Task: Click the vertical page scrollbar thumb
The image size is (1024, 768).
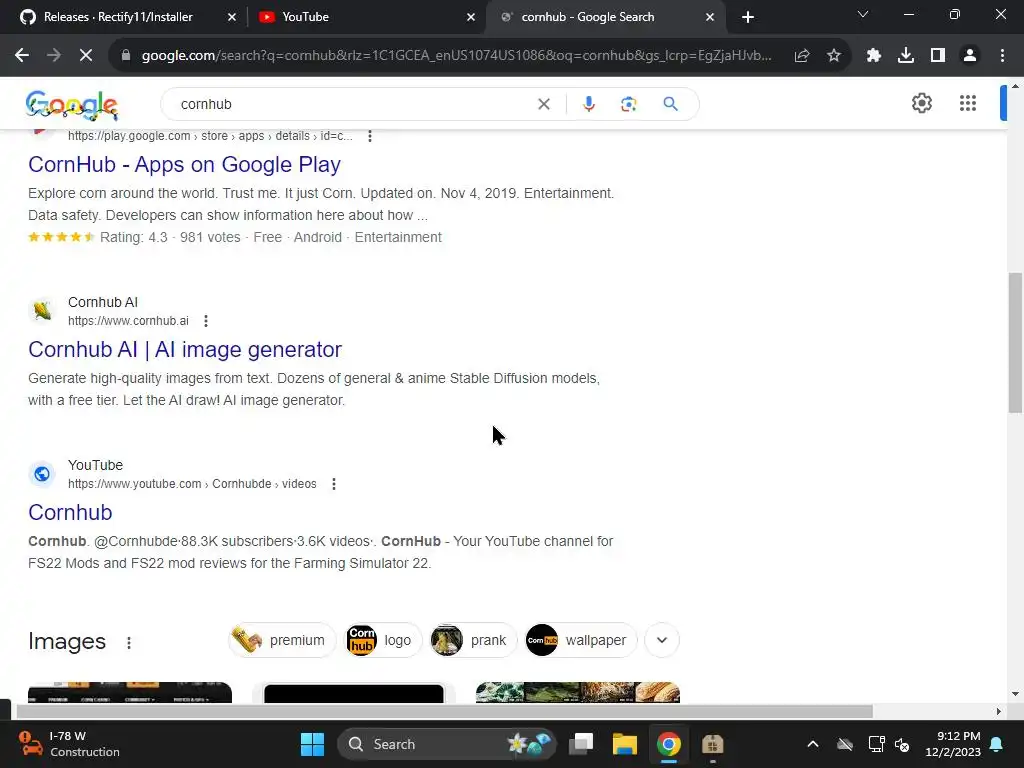Action: pos(1015,343)
